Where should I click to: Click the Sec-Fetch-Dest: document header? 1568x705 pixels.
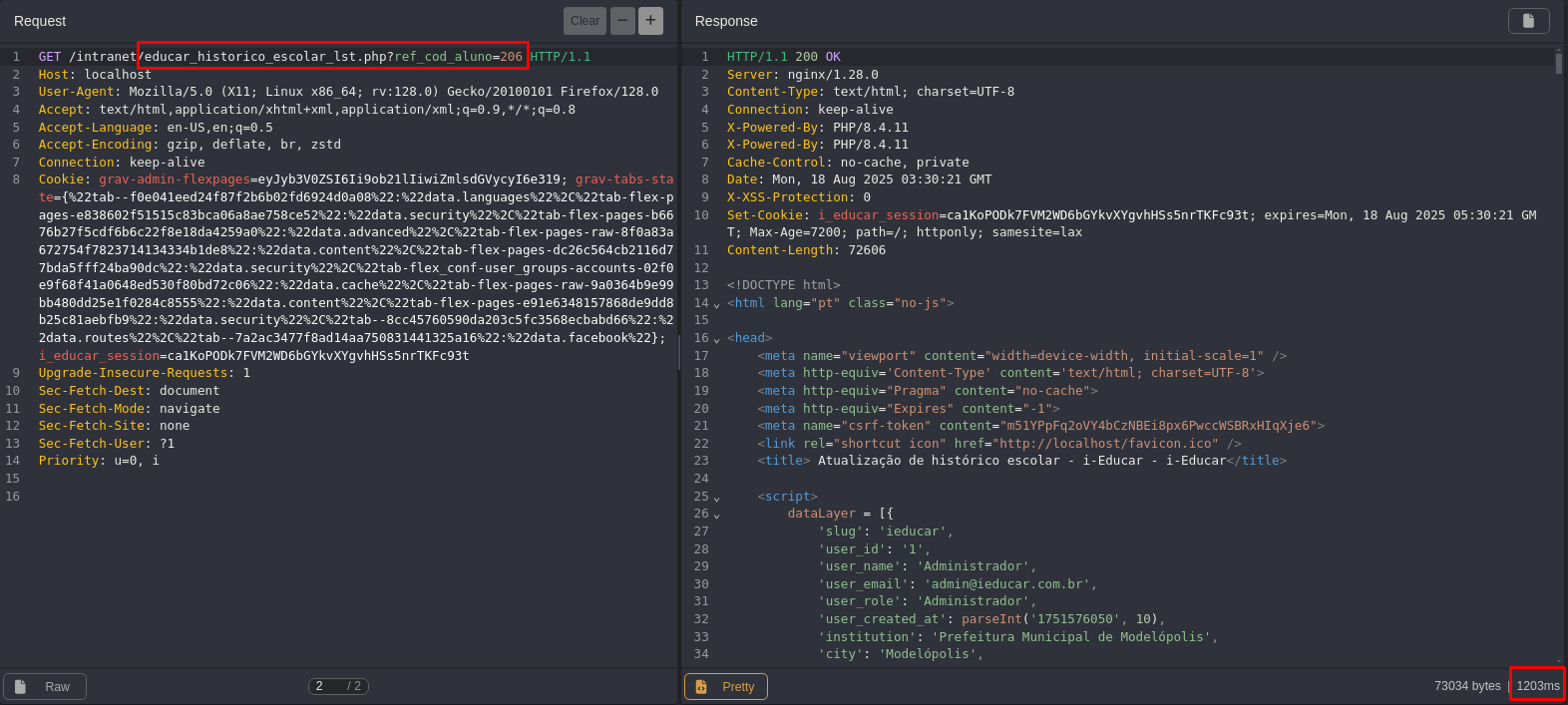click(129, 391)
